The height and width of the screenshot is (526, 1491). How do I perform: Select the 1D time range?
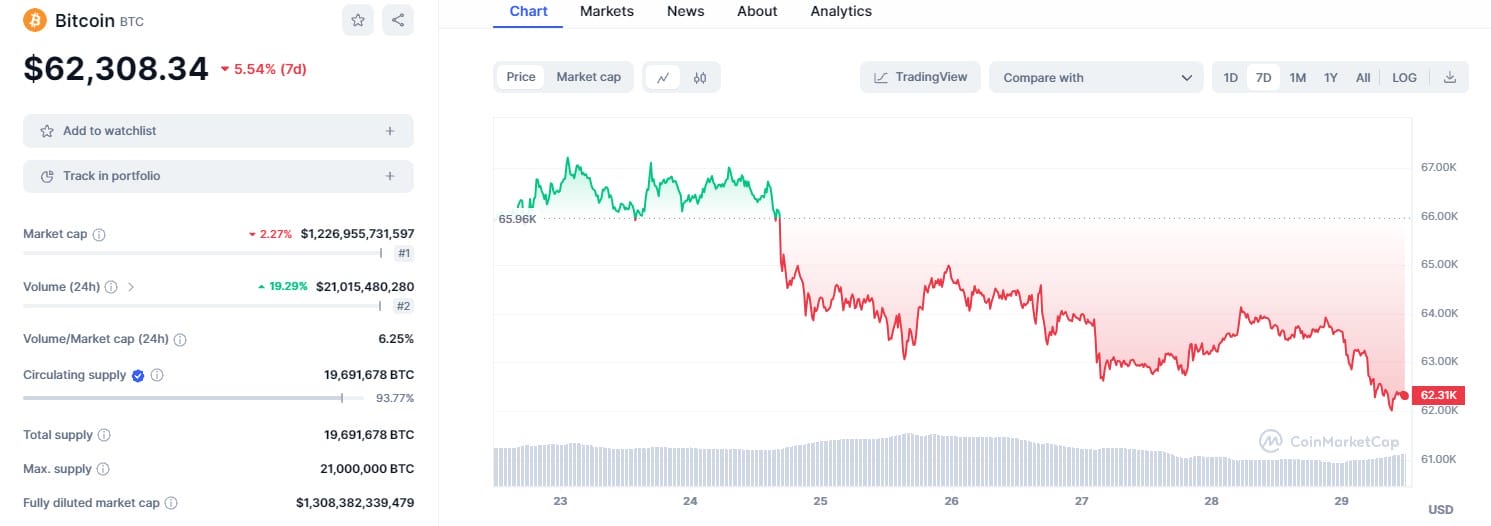[1231, 78]
